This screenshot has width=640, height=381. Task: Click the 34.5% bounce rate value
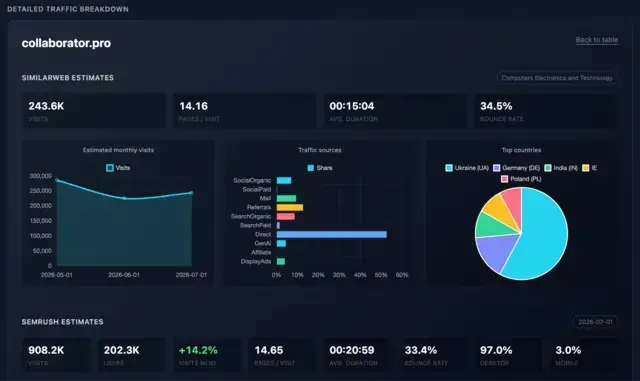point(496,106)
